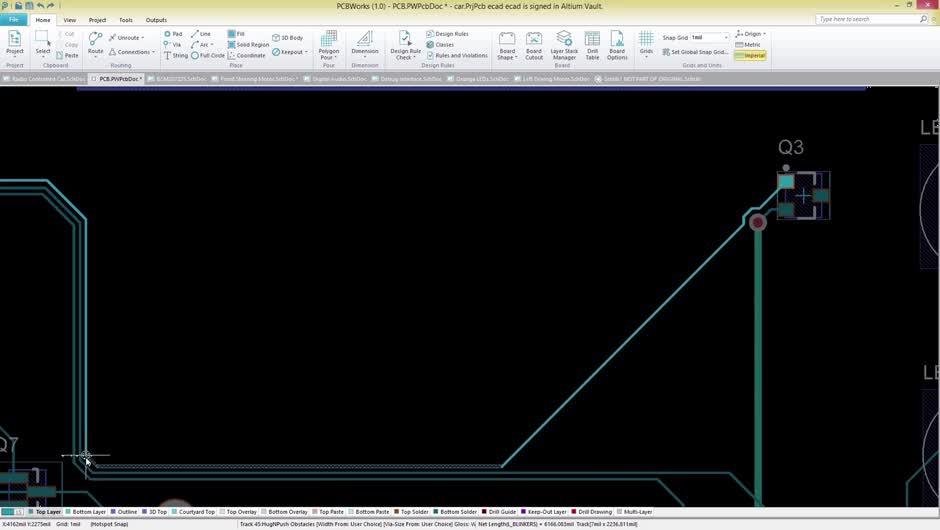This screenshot has width=940, height=530.
Task: Open Layer Stack Manager
Action: [x=564, y=46]
